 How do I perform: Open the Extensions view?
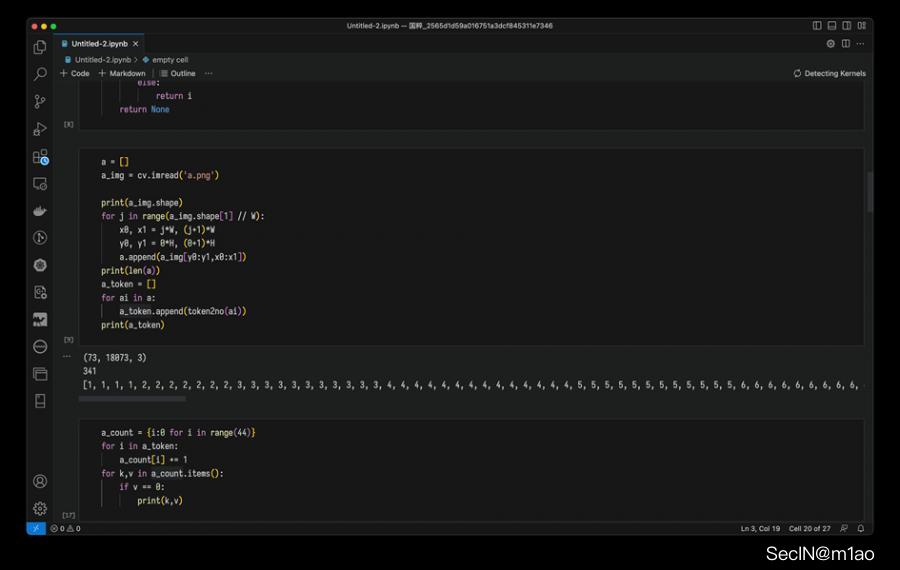coord(40,157)
